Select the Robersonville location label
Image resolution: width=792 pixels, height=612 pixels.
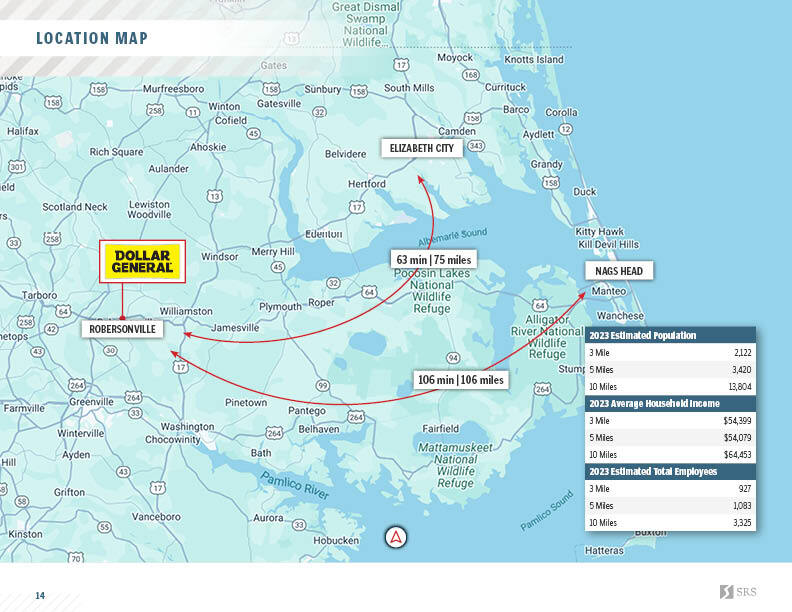coord(117,328)
